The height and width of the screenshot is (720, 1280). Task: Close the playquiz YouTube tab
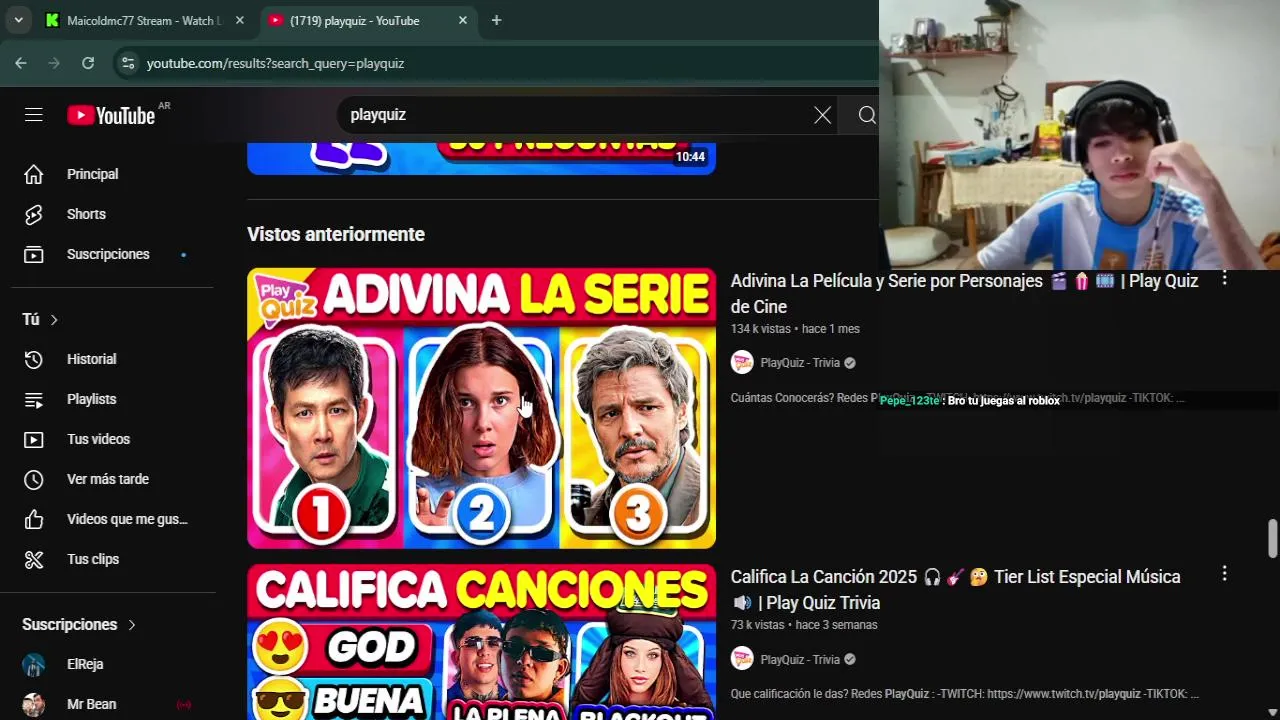pos(462,20)
